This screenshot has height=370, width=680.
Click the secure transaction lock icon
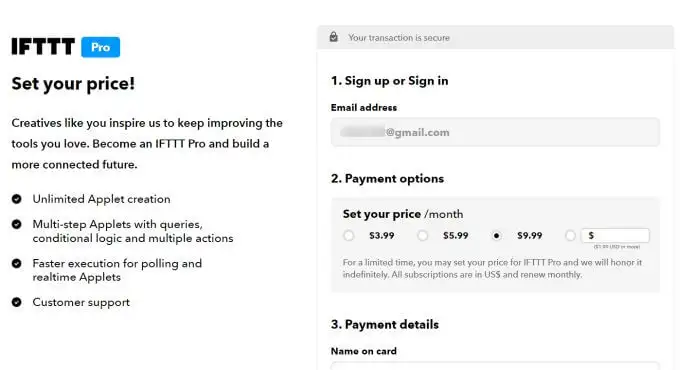[333, 37]
